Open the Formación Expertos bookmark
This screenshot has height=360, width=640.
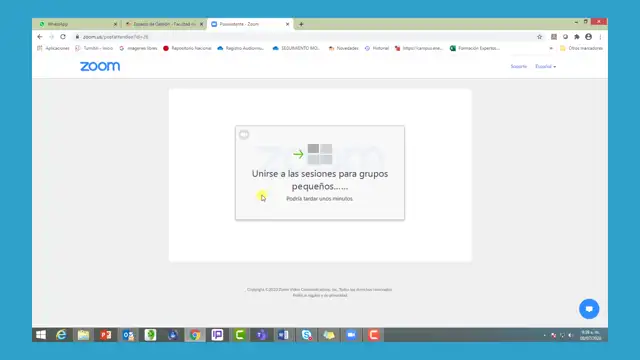pyautogui.click(x=475, y=48)
